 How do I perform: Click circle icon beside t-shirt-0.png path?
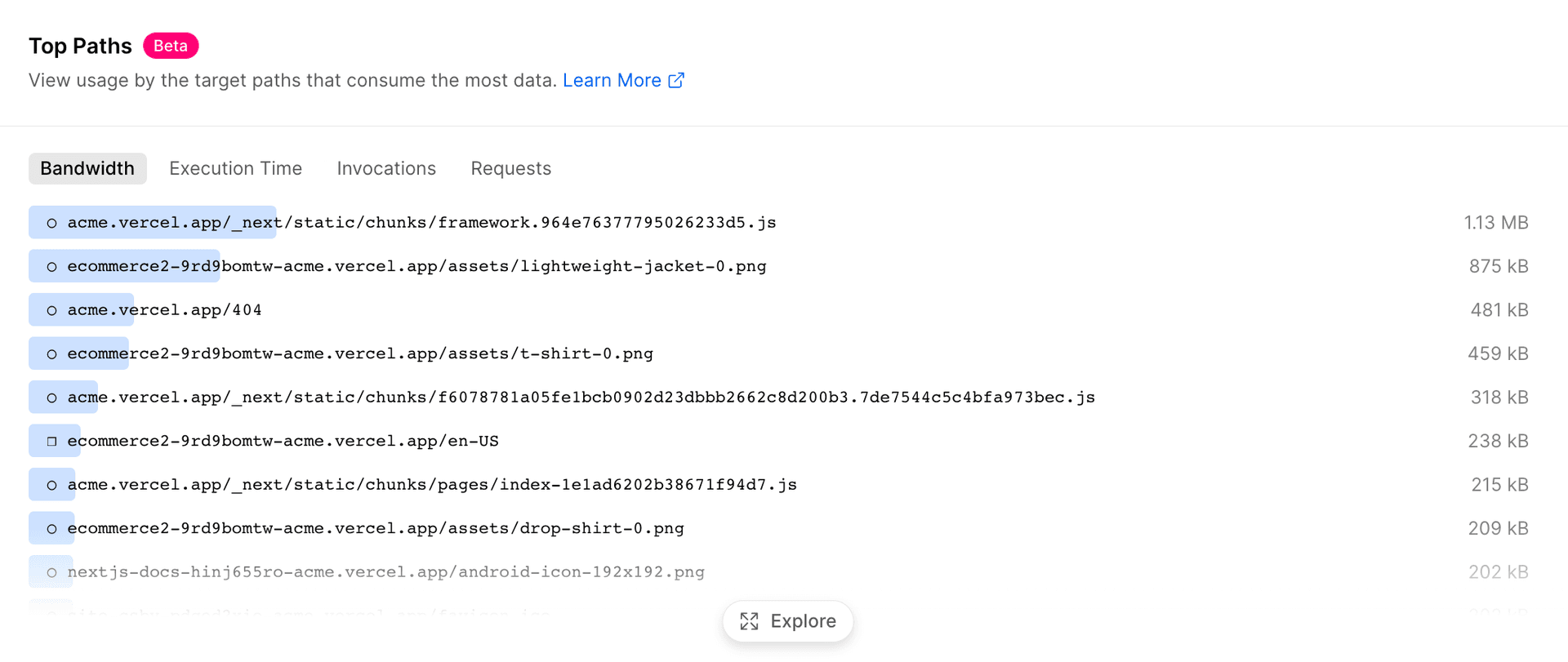(x=51, y=354)
